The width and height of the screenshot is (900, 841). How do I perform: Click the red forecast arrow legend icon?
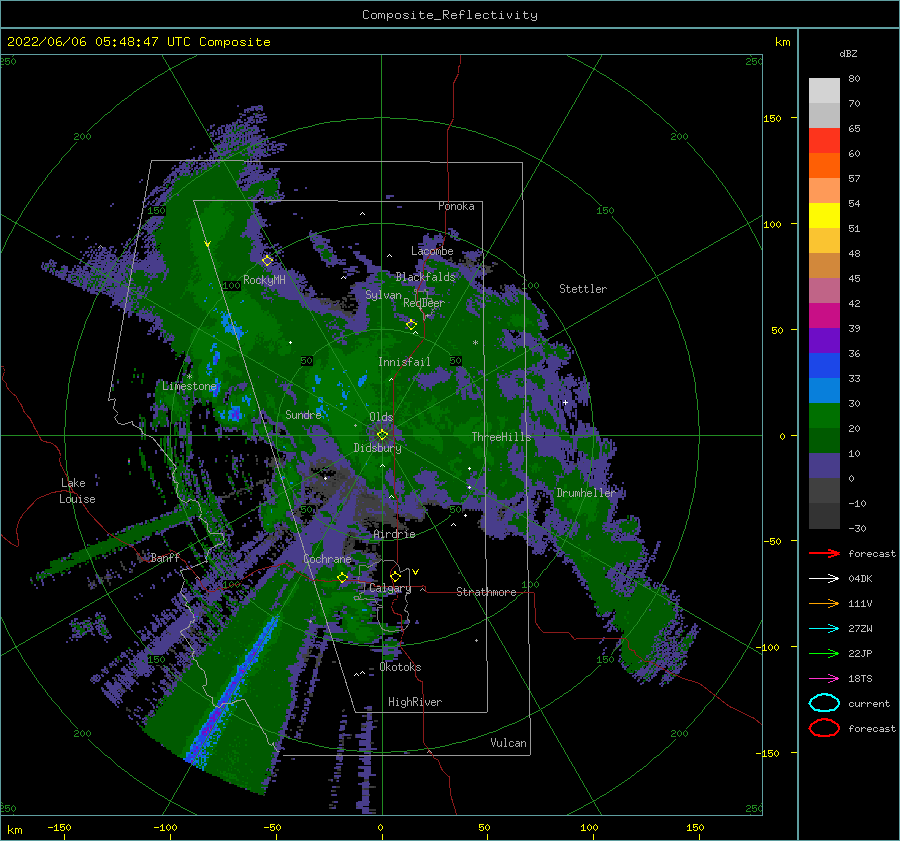point(824,553)
